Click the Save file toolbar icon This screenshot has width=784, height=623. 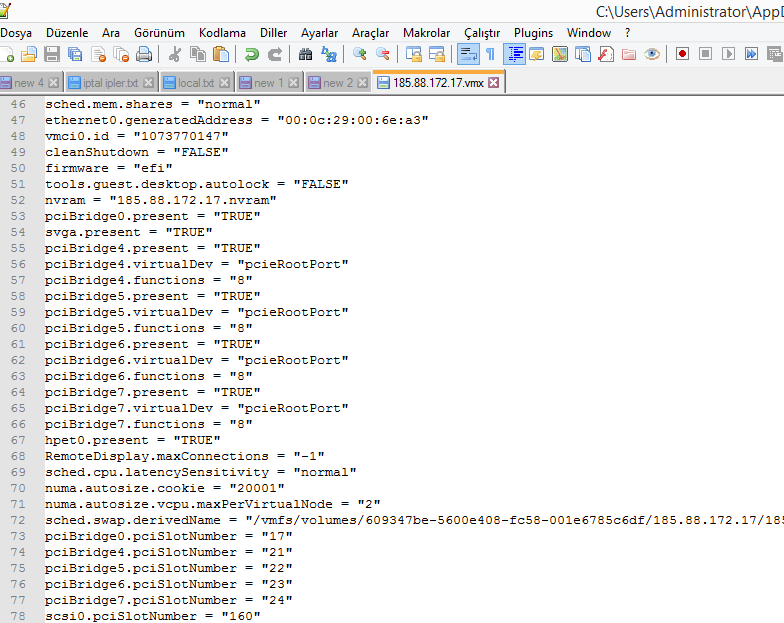point(51,54)
